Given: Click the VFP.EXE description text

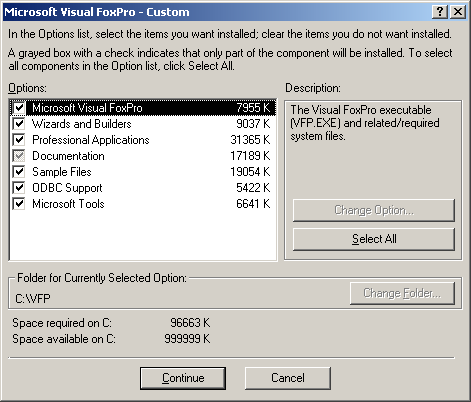Looking at the screenshot, I should [x=365, y=123].
